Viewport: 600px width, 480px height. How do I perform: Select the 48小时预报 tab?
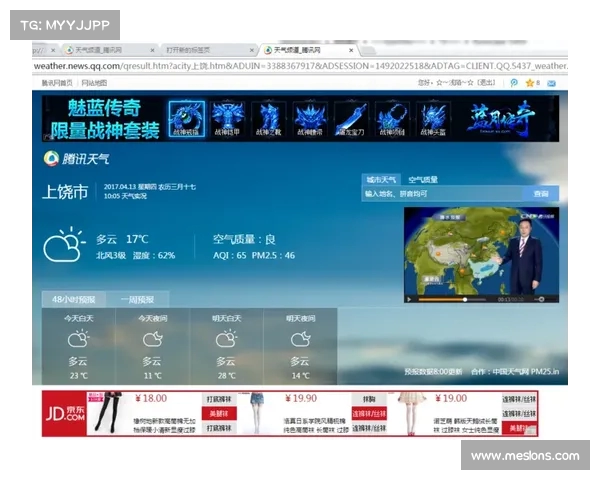73,299
